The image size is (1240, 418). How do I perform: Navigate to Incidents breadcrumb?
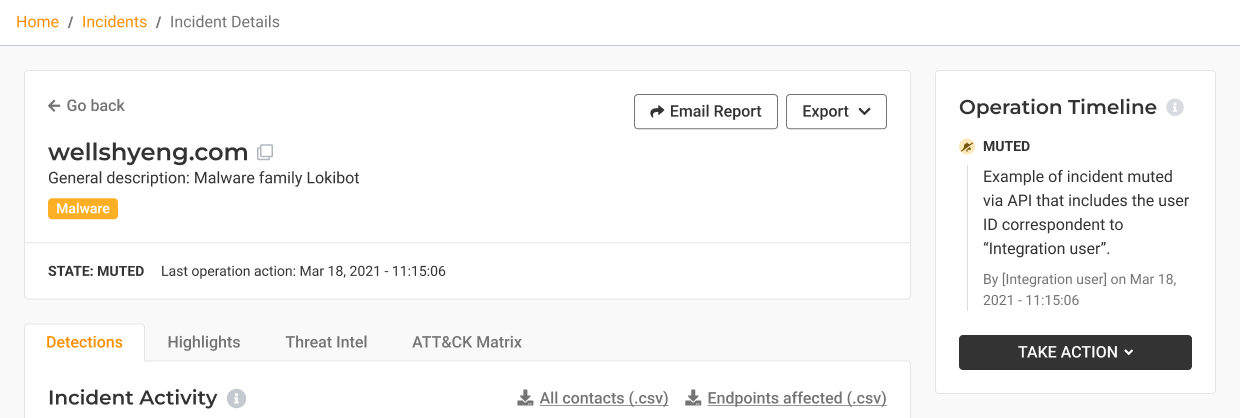tap(114, 22)
